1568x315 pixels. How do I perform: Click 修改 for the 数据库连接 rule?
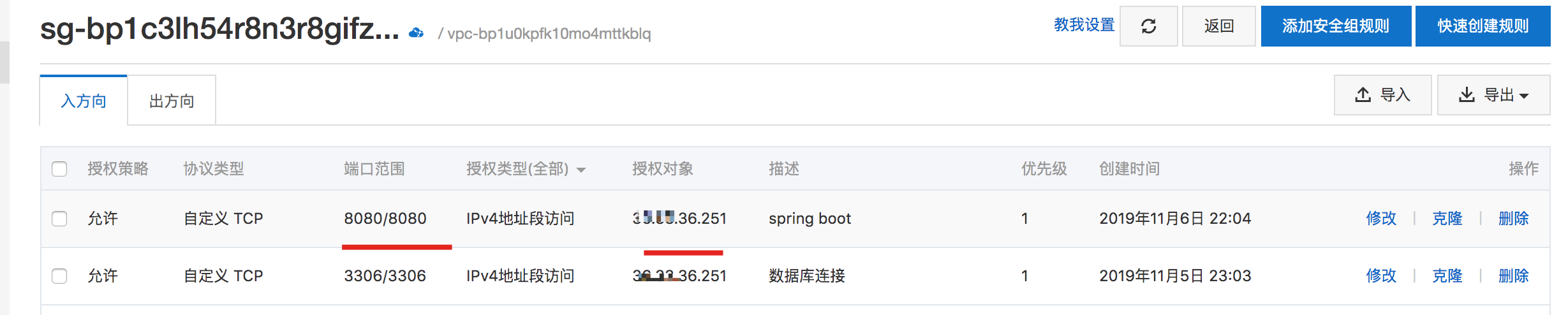1381,276
